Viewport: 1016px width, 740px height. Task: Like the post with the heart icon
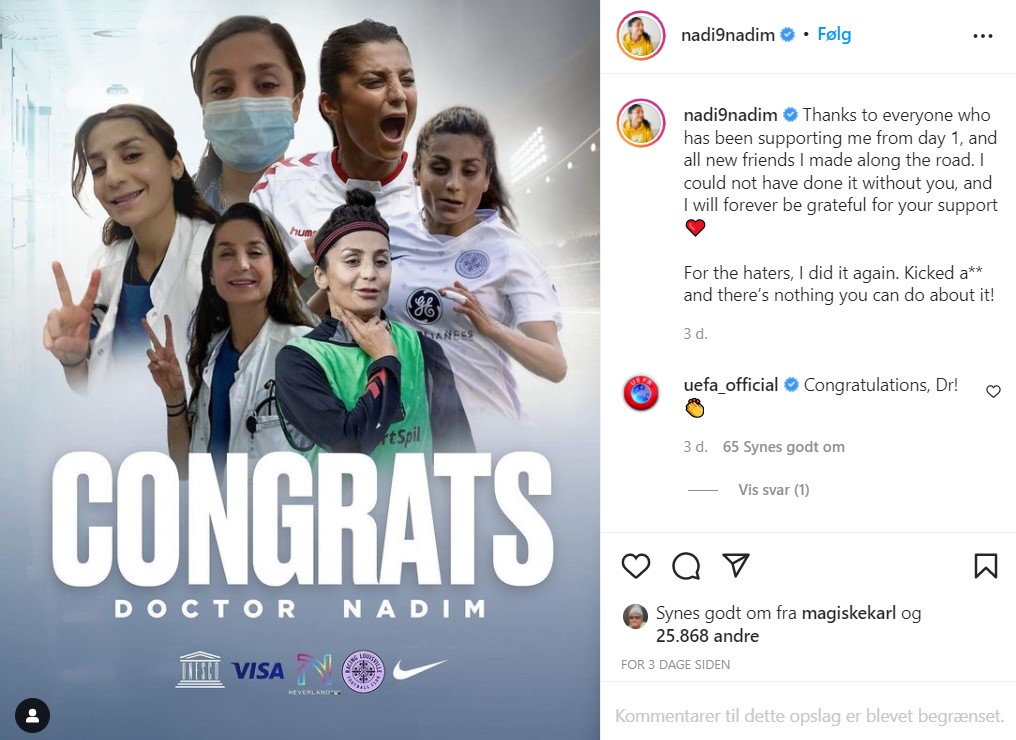tap(635, 566)
